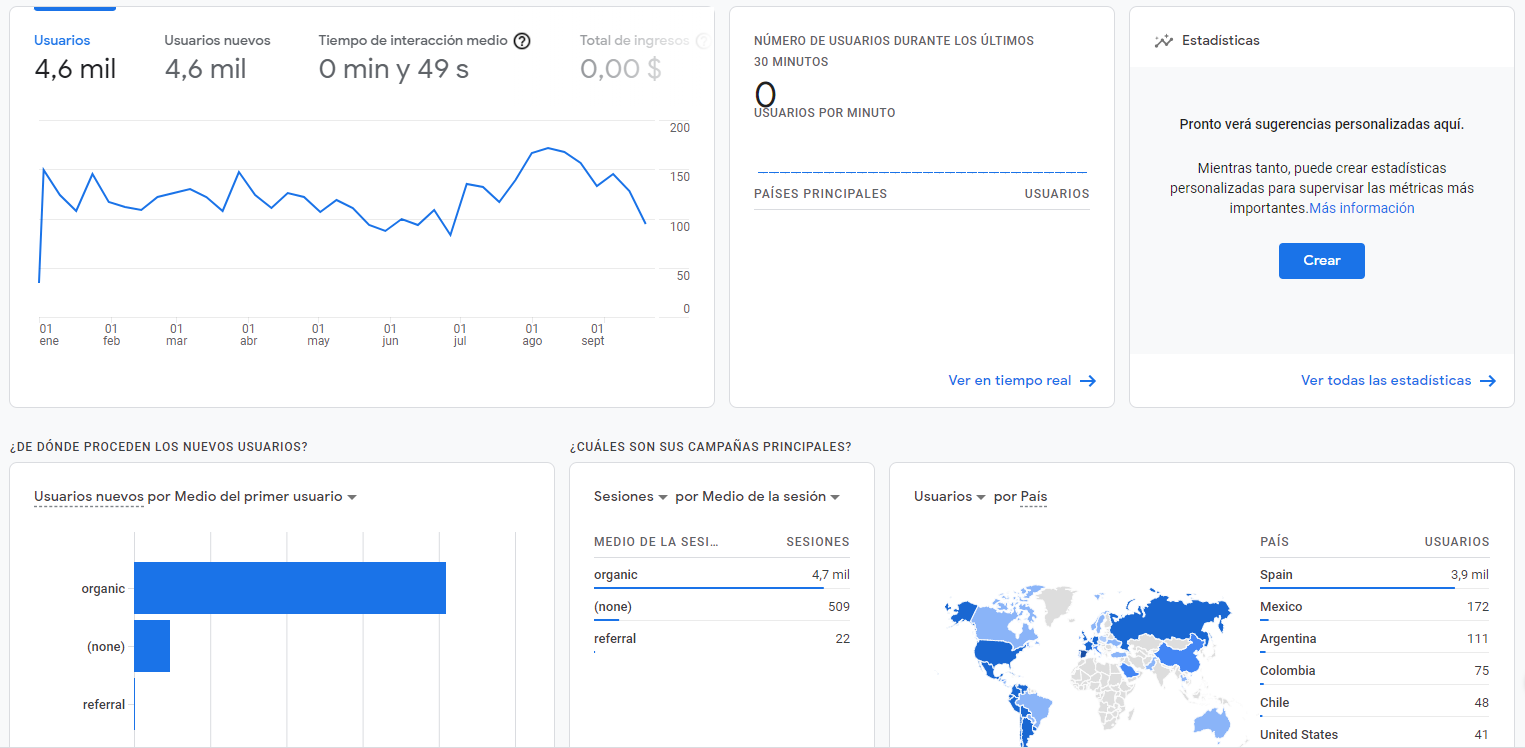Open the Más información link
The width and height of the screenshot is (1525, 748).
tap(1362, 208)
